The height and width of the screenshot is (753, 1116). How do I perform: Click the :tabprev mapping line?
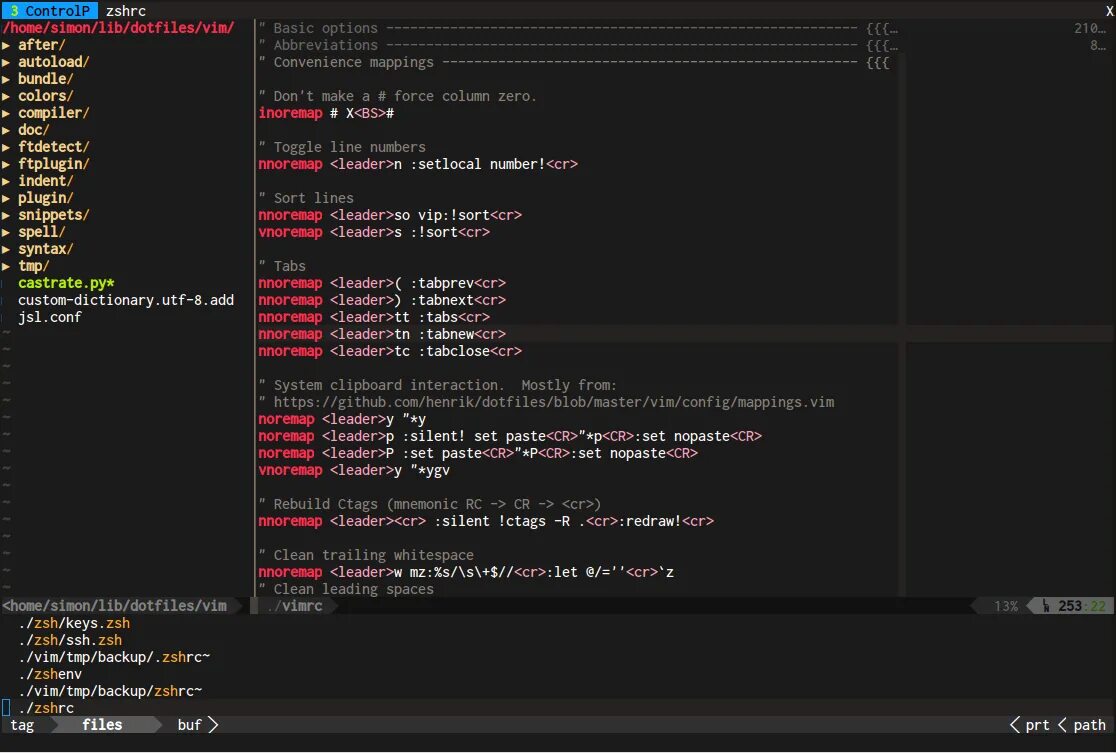(382, 283)
